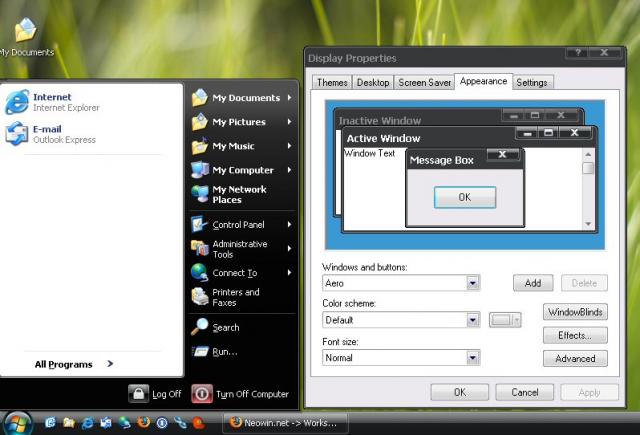Open My Pictures in Start menu
The width and height of the screenshot is (640, 435).
242,122
